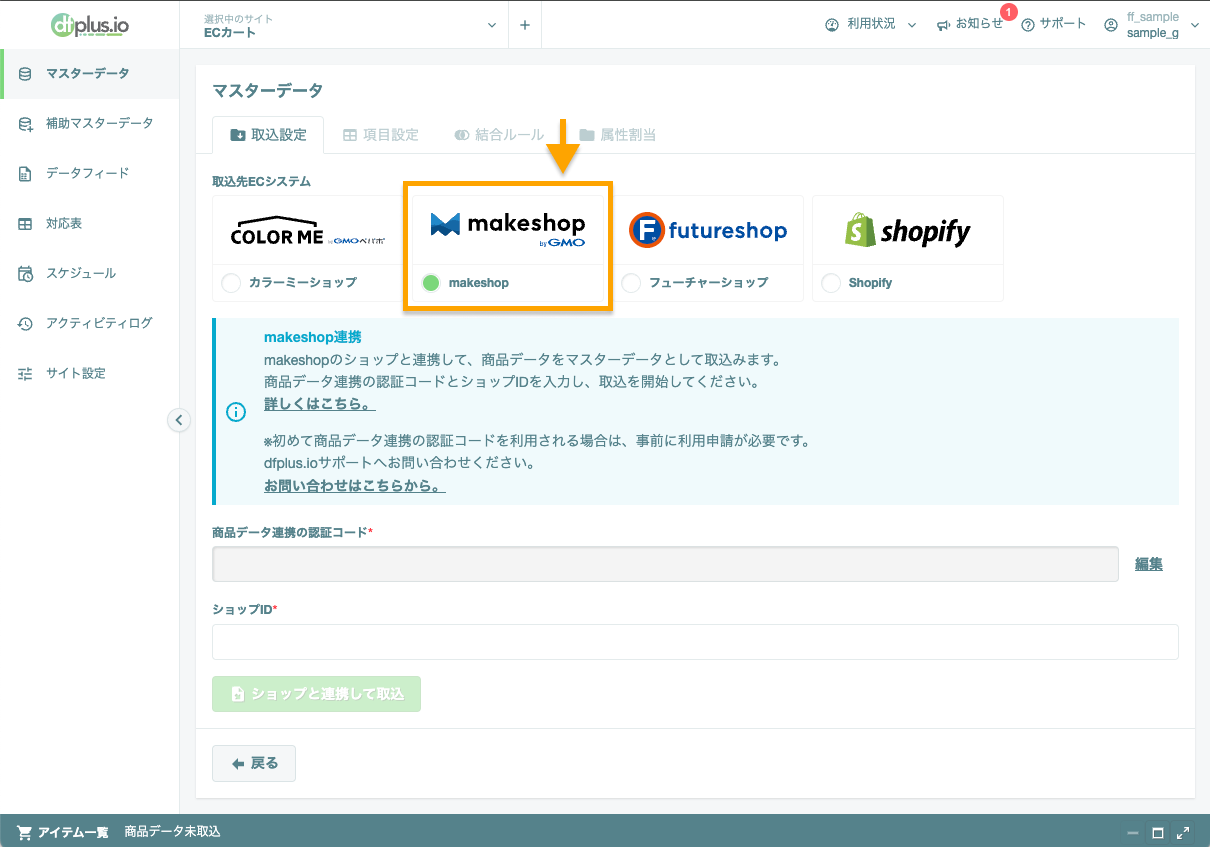Select the フューチャーショップ radio button
This screenshot has height=847, width=1210.
tap(631, 283)
